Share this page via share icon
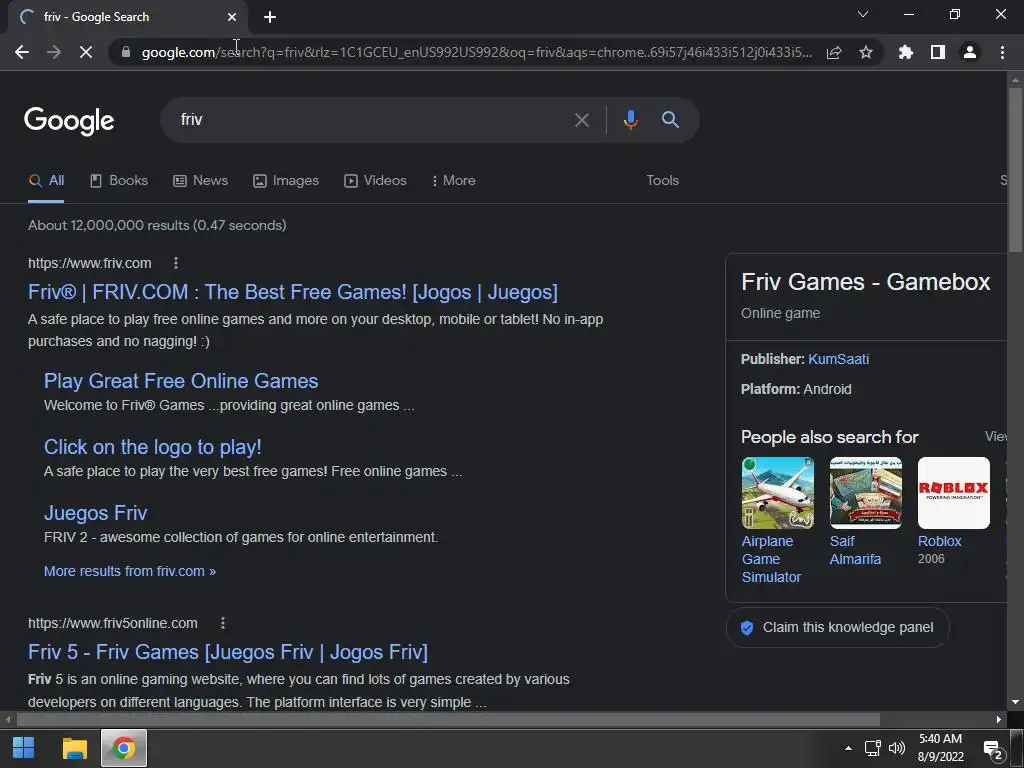The height and width of the screenshot is (768, 1024). [x=834, y=52]
